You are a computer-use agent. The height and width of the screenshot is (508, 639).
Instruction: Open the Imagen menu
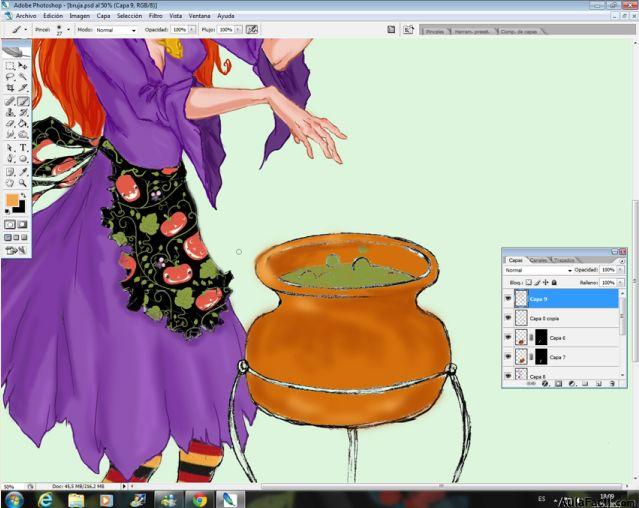pos(79,16)
